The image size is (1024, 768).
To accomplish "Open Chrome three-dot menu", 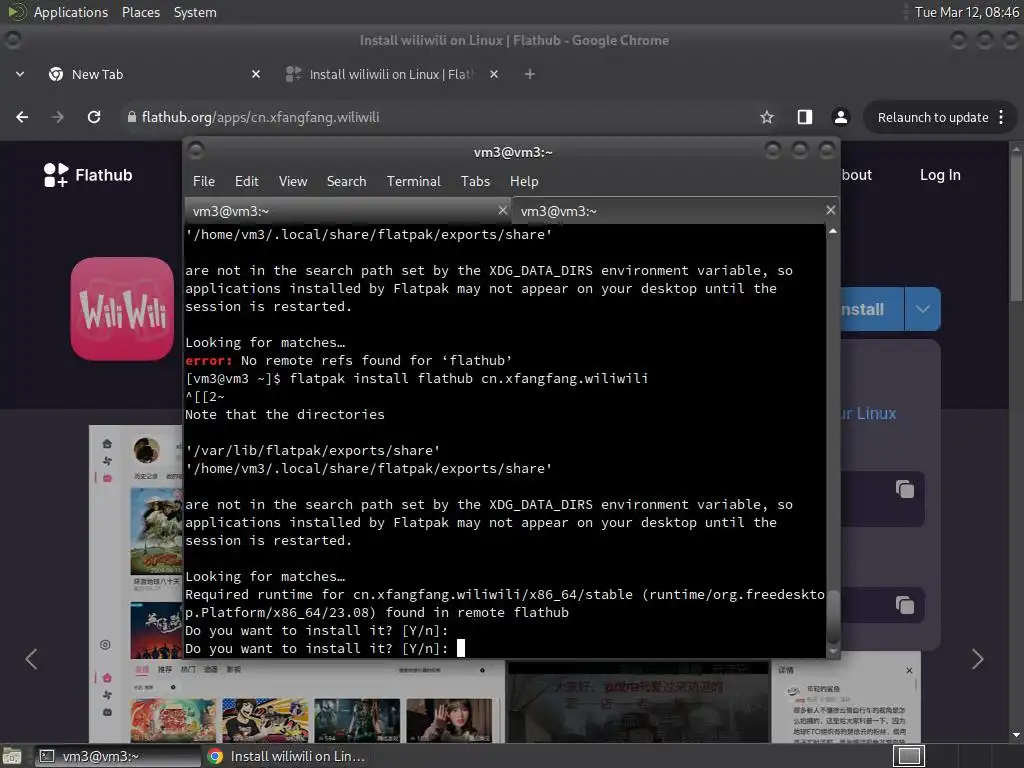I will [x=1001, y=117].
